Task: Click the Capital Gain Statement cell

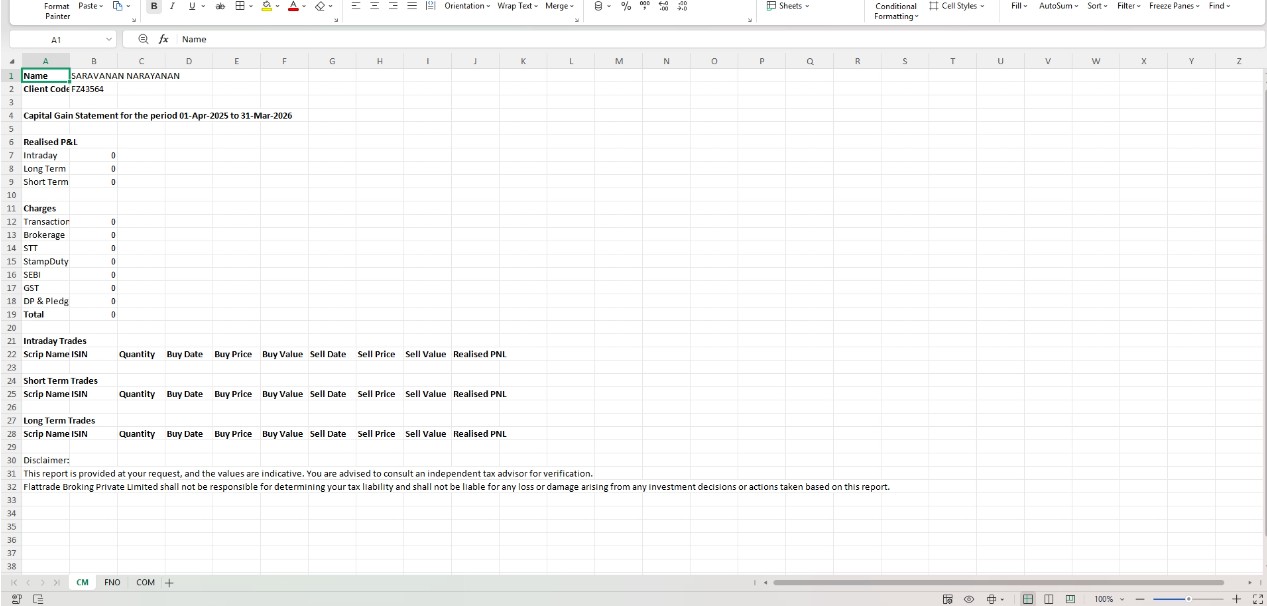Action: [158, 115]
